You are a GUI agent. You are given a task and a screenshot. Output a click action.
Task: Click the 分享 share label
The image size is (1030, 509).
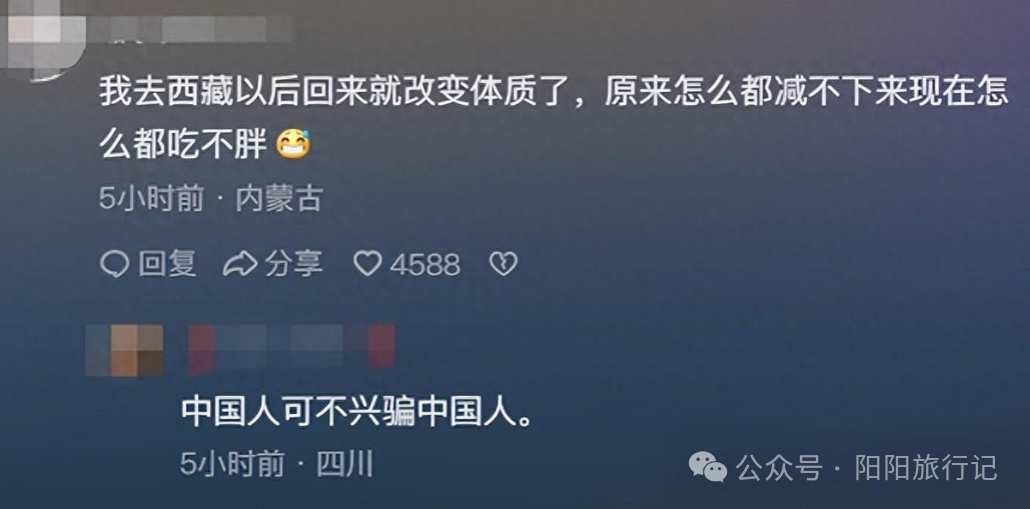(x=294, y=264)
